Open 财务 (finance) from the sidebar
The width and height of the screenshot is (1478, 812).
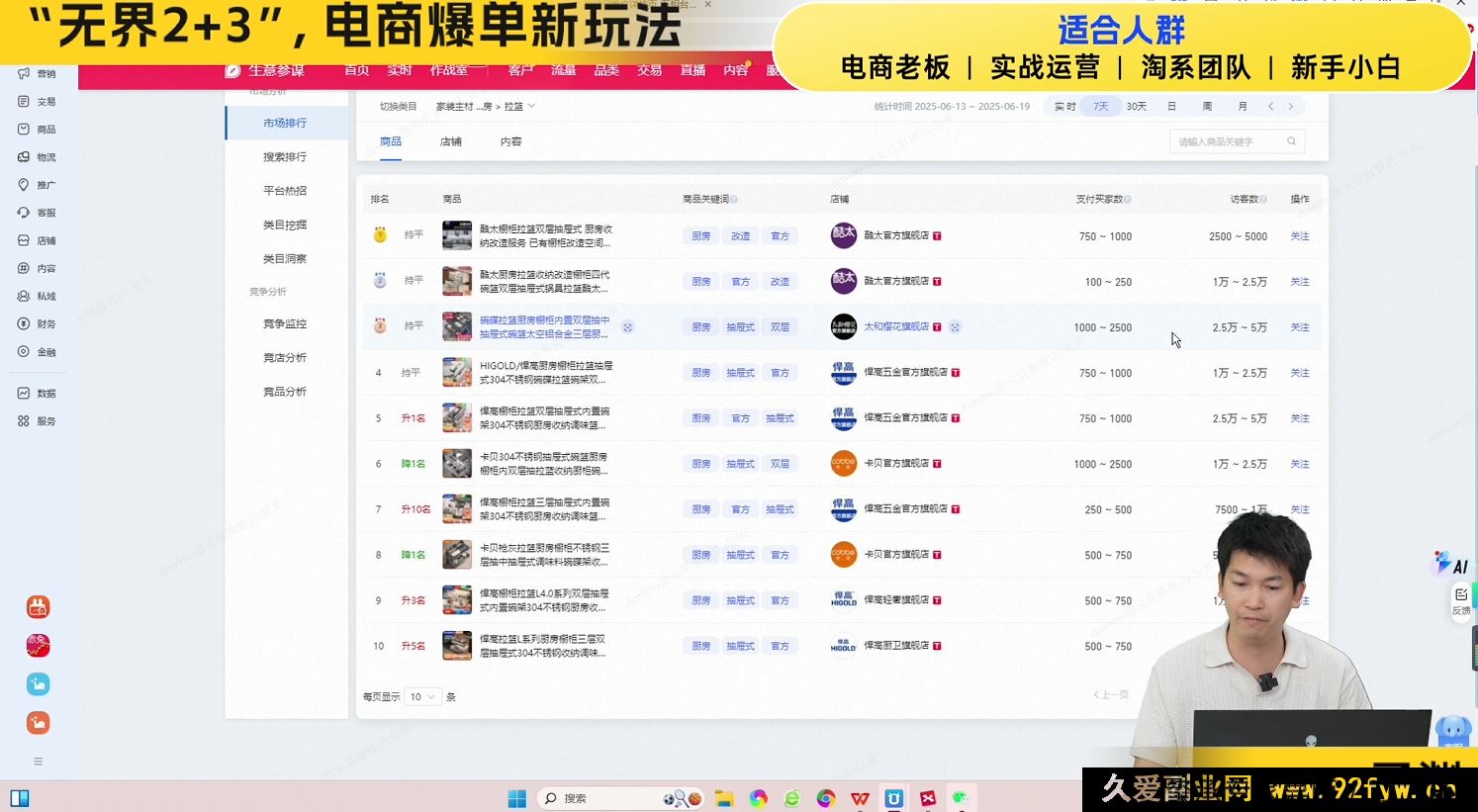[37, 323]
